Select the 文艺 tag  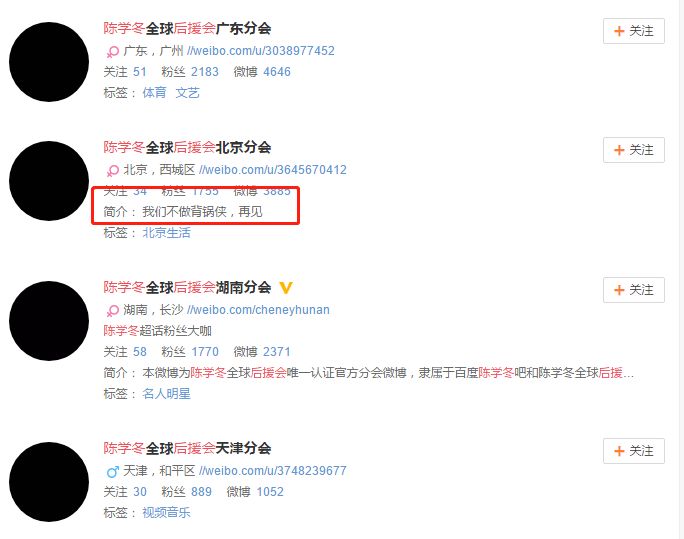point(188,92)
